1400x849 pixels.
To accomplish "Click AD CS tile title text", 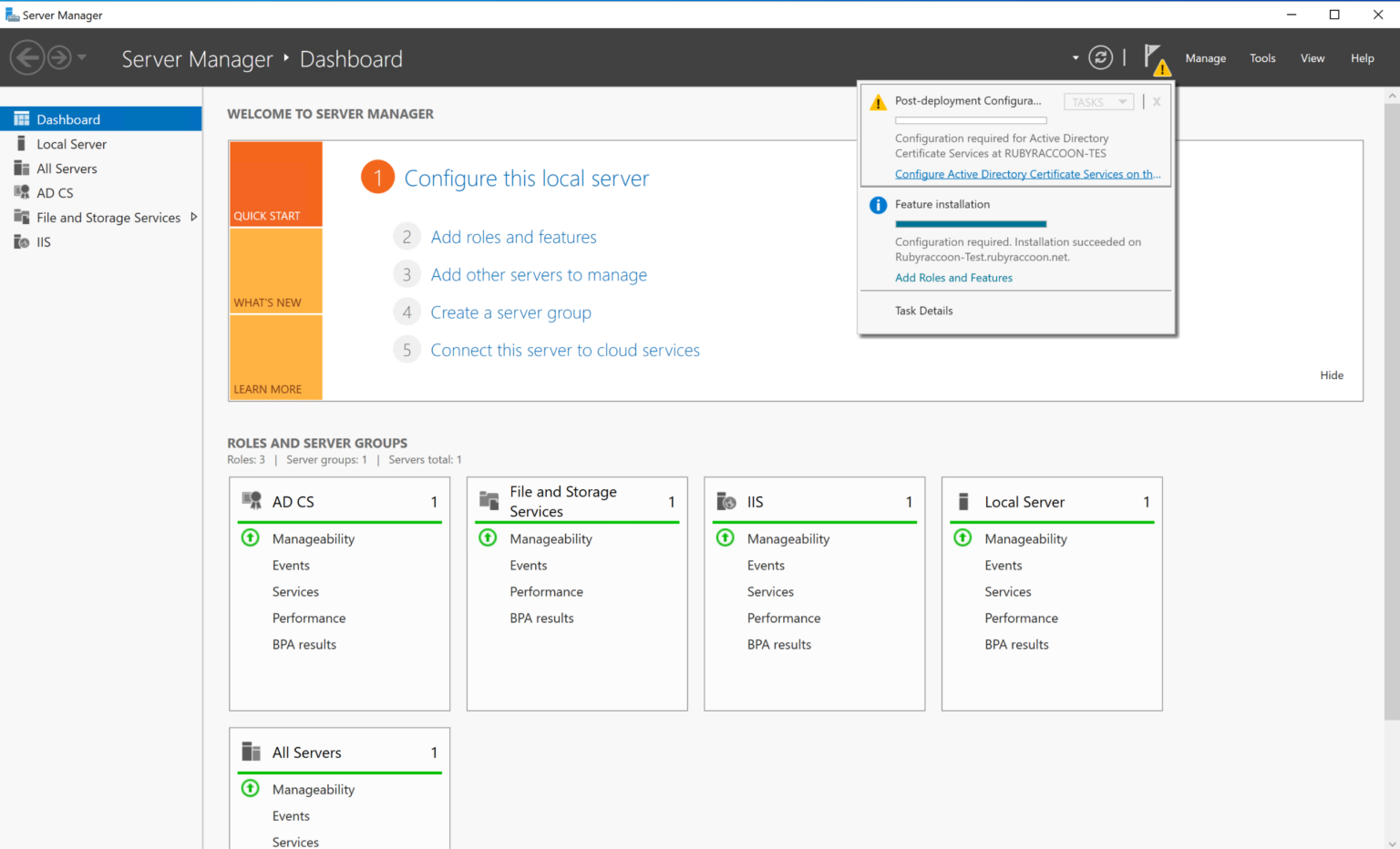I will (293, 502).
